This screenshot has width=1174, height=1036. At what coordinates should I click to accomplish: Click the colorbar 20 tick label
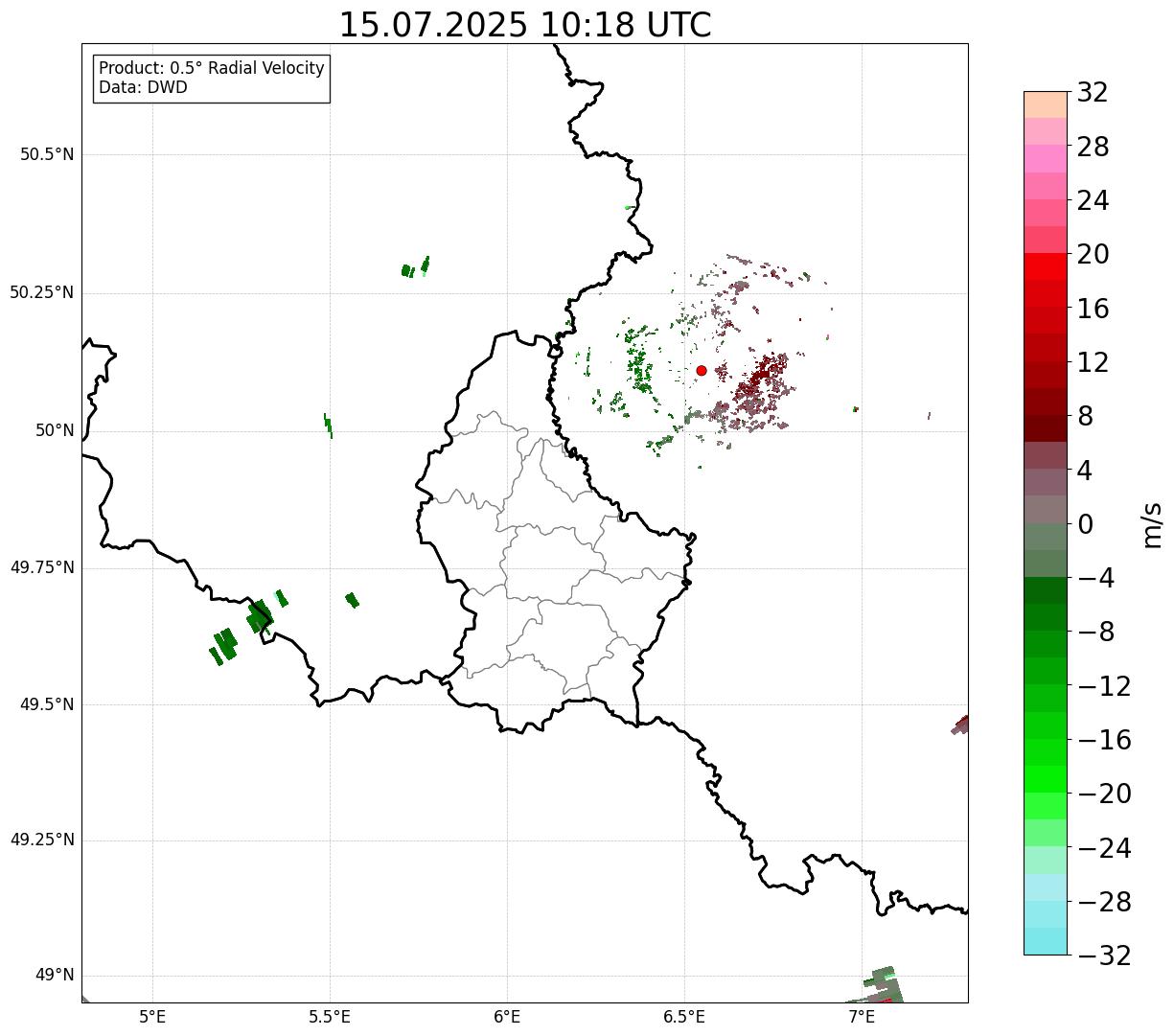pos(1093,254)
